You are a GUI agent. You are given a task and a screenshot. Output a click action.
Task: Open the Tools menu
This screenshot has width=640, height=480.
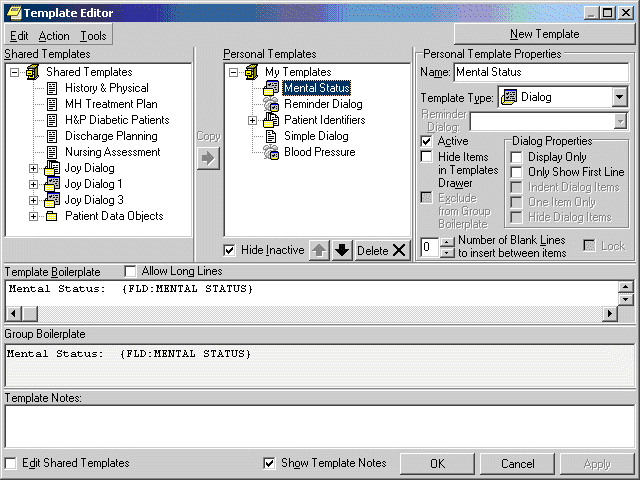tap(93, 36)
